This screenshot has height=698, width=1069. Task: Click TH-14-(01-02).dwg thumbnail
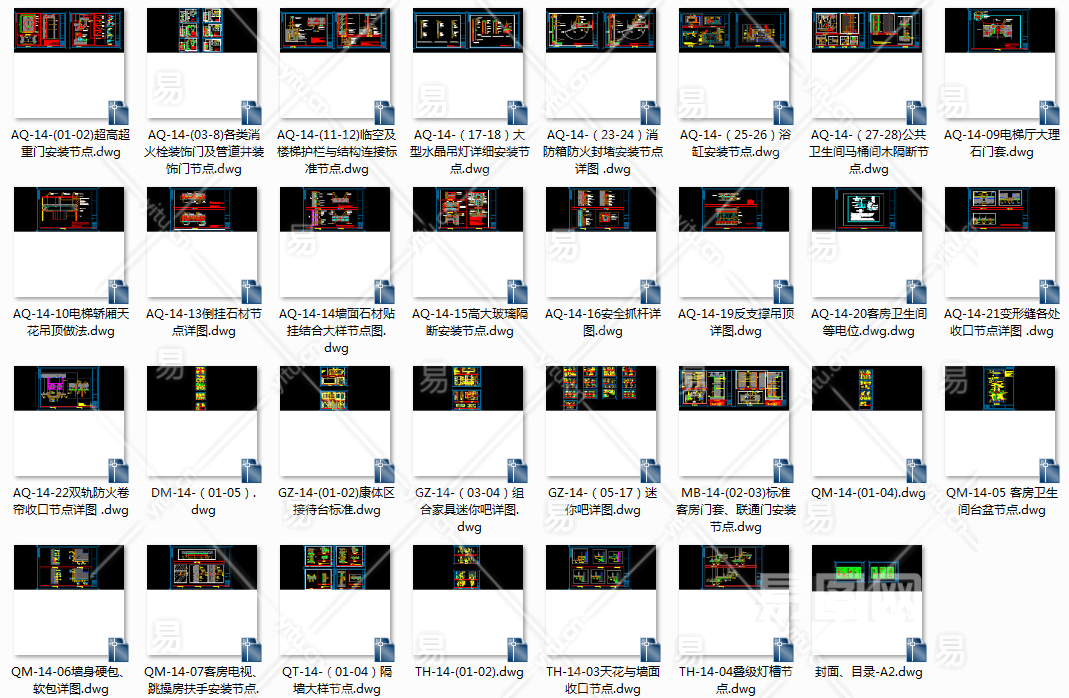tap(468, 601)
